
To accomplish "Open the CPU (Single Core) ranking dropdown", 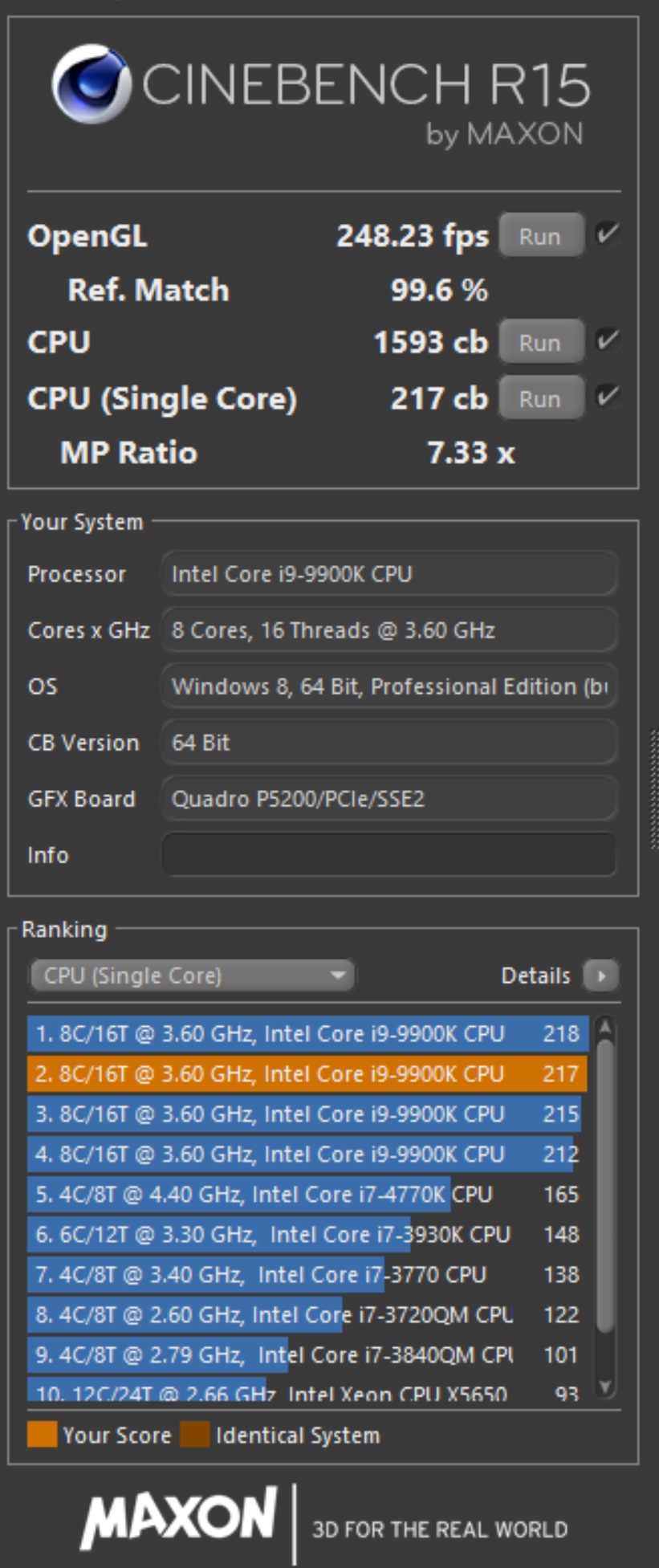I will [x=192, y=975].
